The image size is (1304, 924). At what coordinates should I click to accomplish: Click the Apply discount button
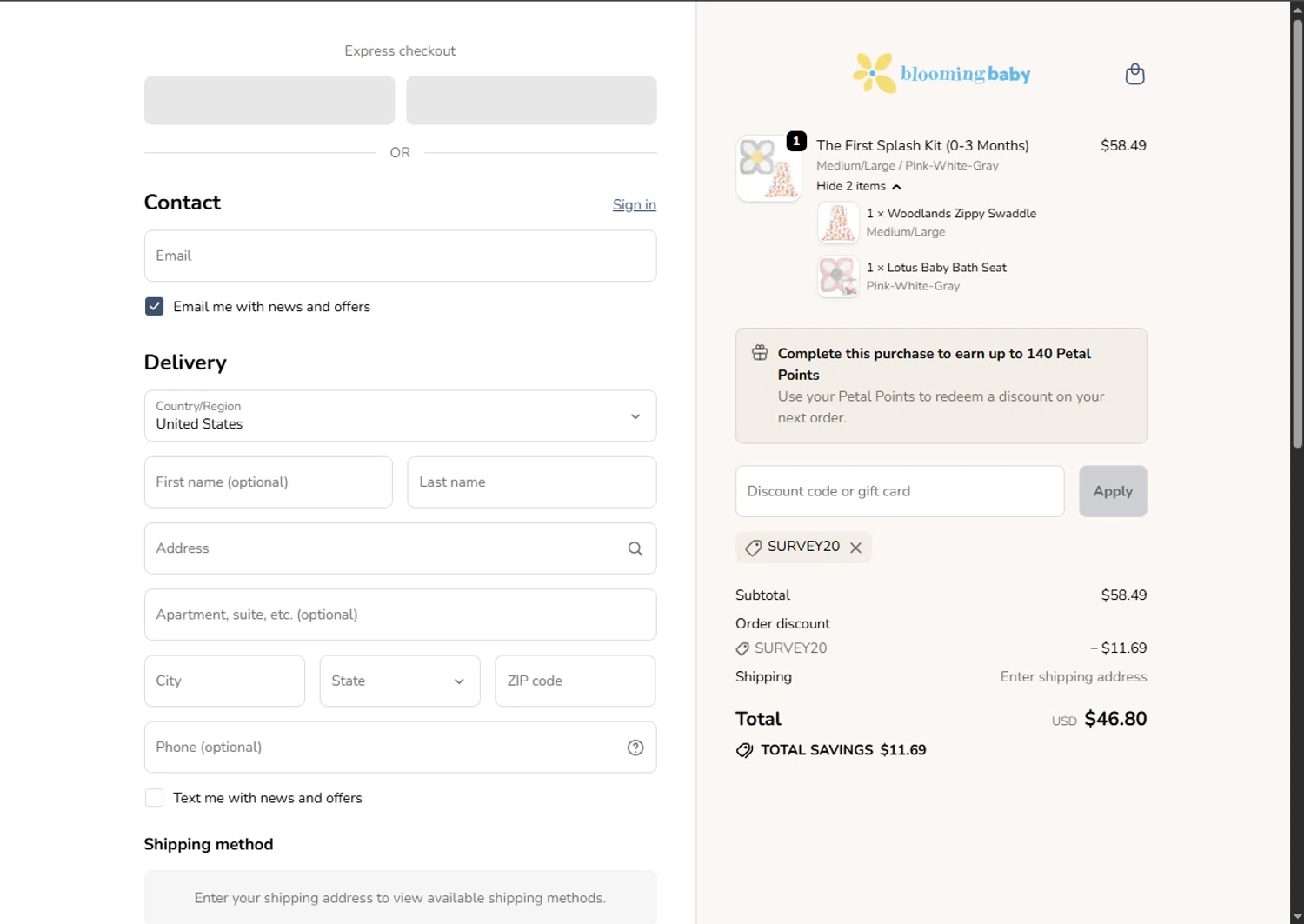1113,491
